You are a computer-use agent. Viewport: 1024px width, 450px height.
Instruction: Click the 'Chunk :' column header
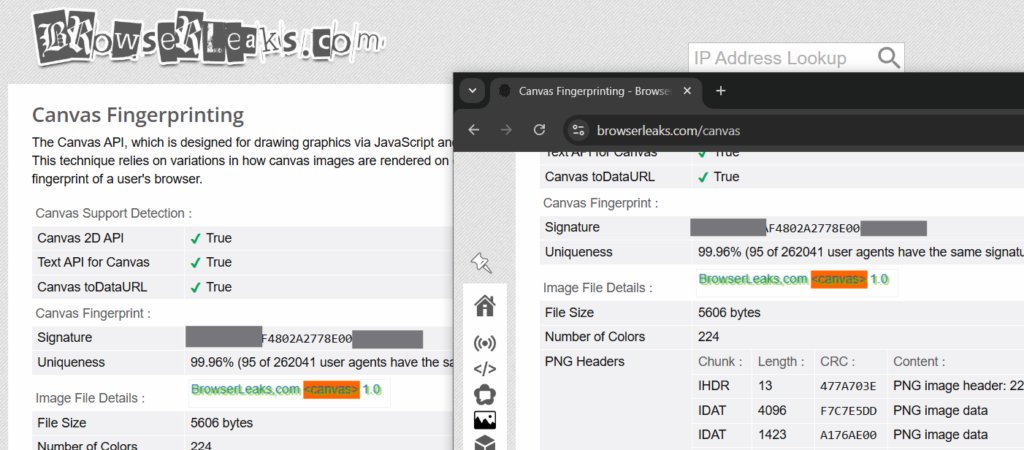(720, 362)
